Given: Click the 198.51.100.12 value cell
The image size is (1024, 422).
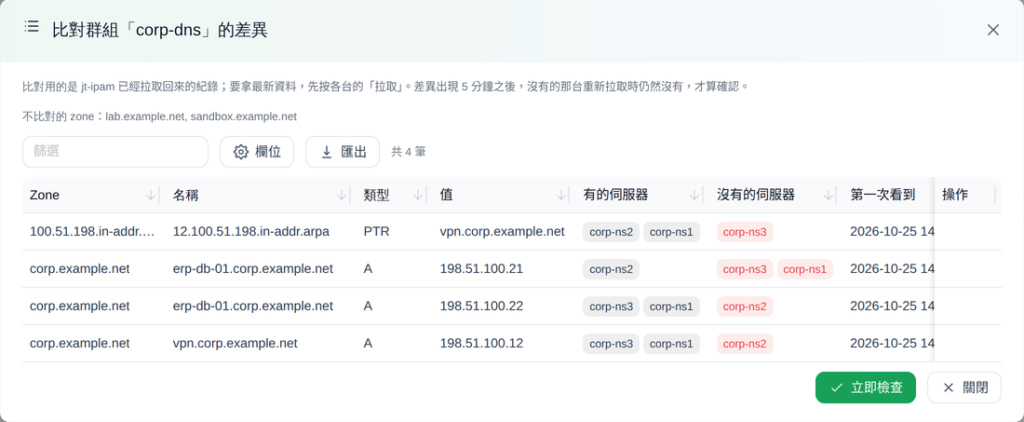Looking at the screenshot, I should [x=481, y=343].
